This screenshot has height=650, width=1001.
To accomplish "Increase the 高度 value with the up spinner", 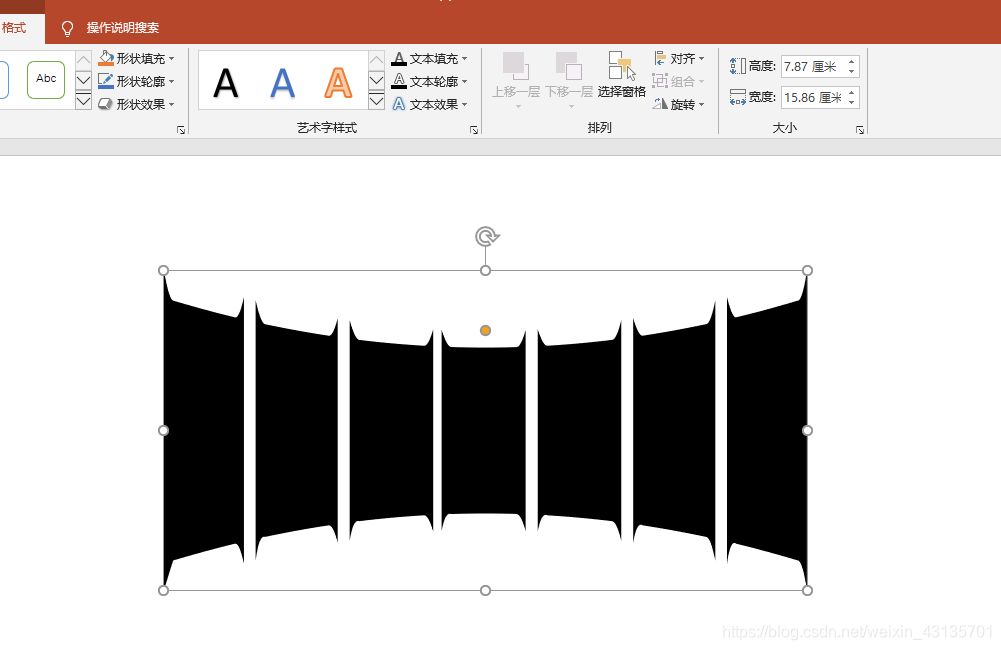I will [x=852, y=62].
